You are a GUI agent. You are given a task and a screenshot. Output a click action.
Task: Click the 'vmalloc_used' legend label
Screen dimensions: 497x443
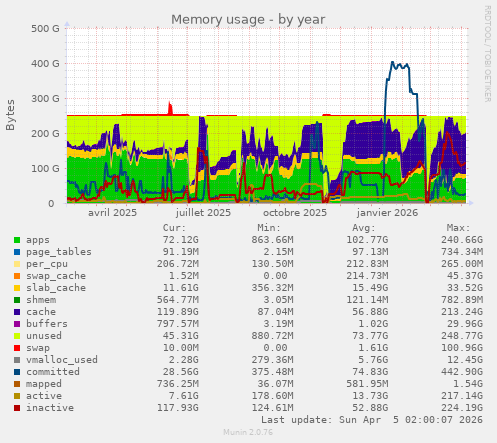pos(62,360)
